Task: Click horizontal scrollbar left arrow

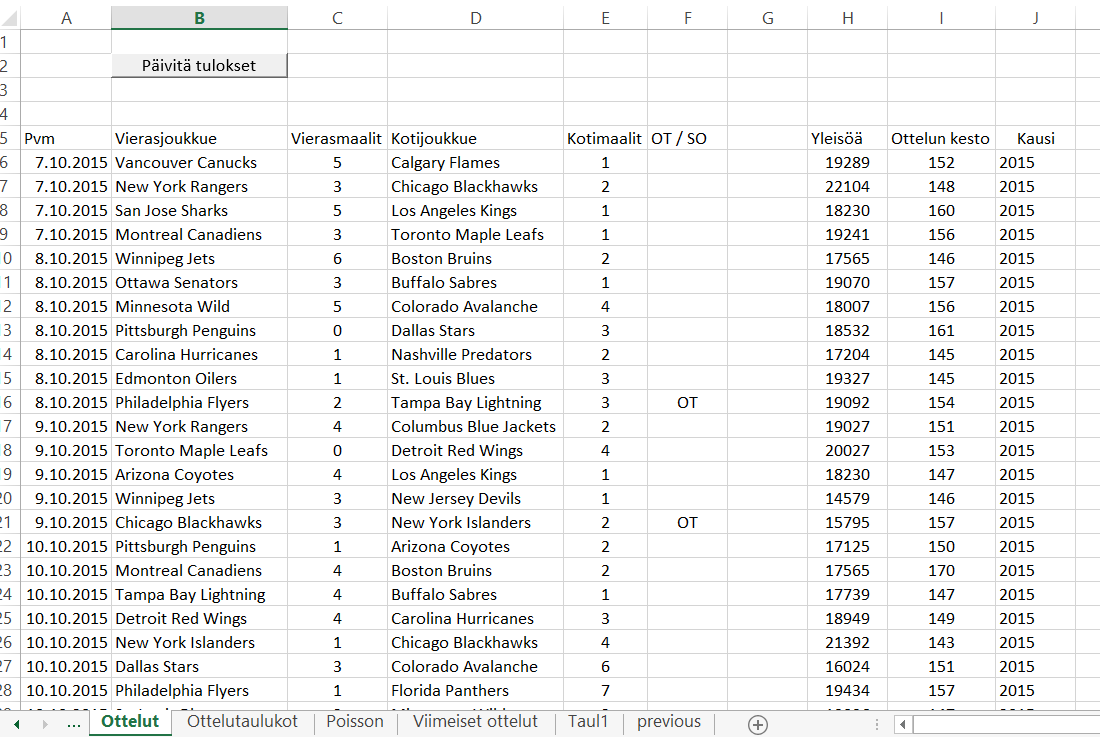Action: coord(902,724)
